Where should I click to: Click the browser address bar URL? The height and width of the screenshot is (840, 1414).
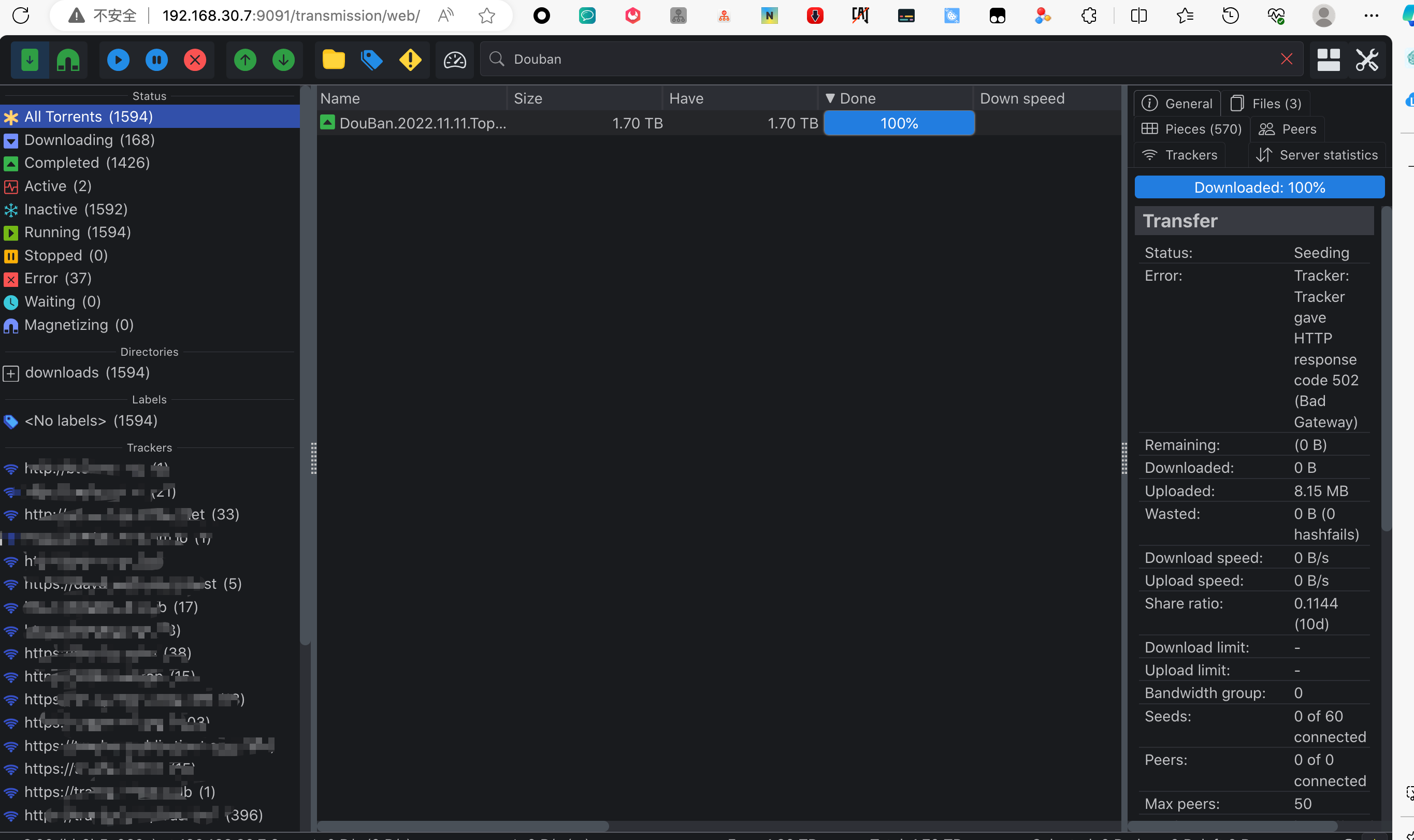291,16
